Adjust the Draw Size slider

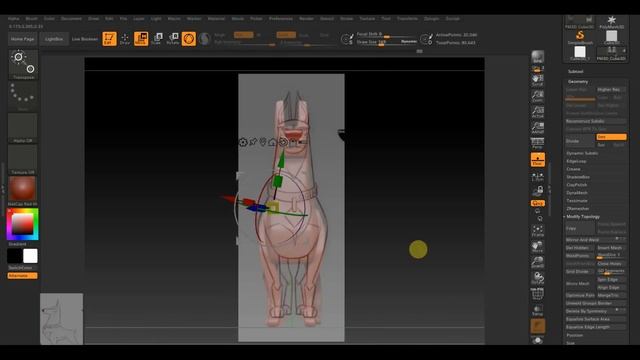[x=387, y=42]
